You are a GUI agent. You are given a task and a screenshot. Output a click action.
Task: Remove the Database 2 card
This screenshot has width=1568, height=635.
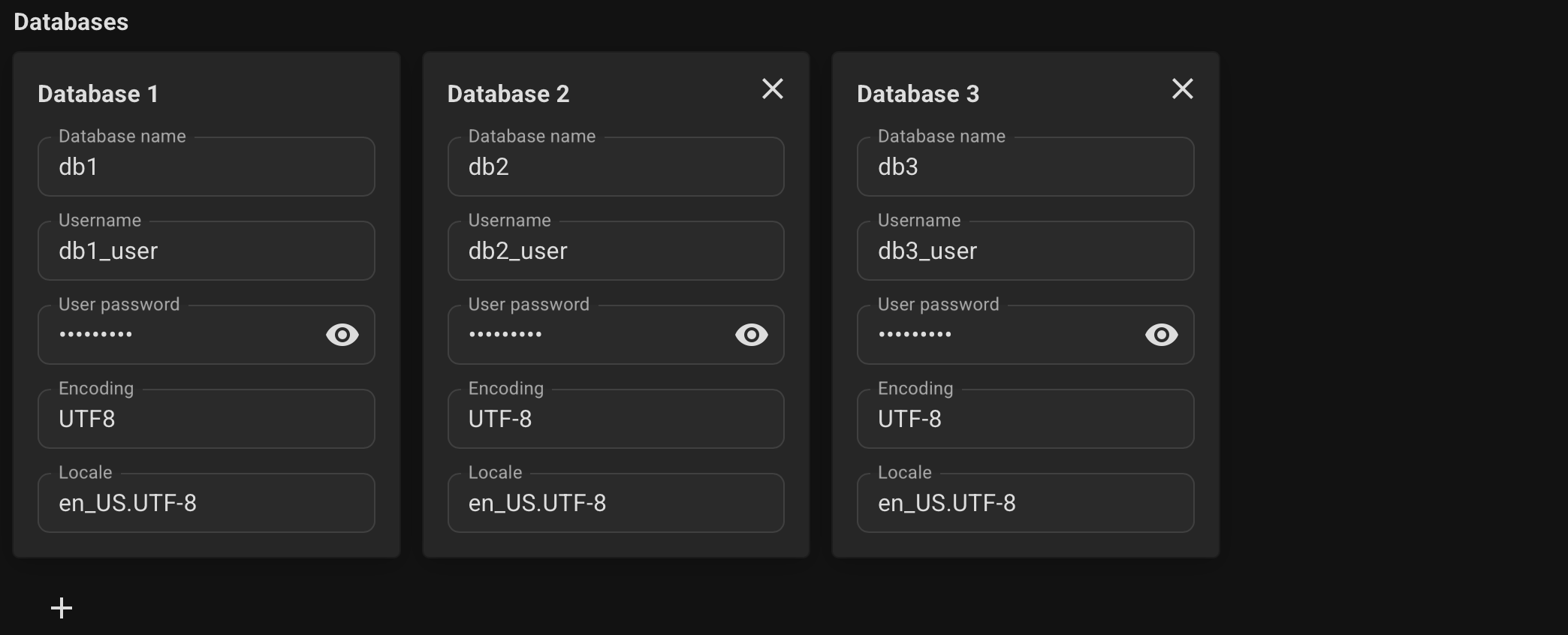click(773, 89)
